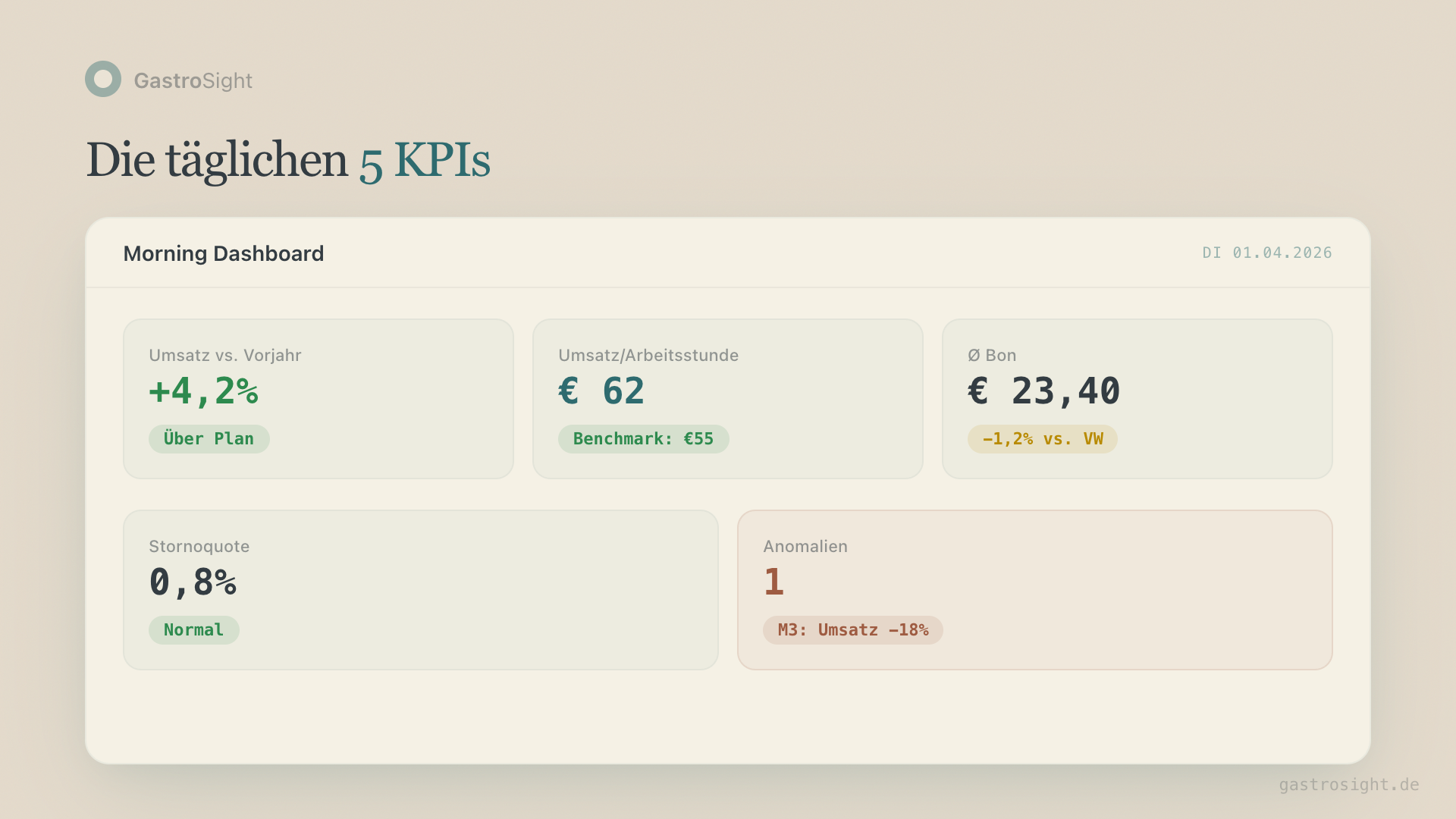This screenshot has height=819, width=1456.
Task: Click the GastroSight brand name
Action: pyautogui.click(x=193, y=80)
